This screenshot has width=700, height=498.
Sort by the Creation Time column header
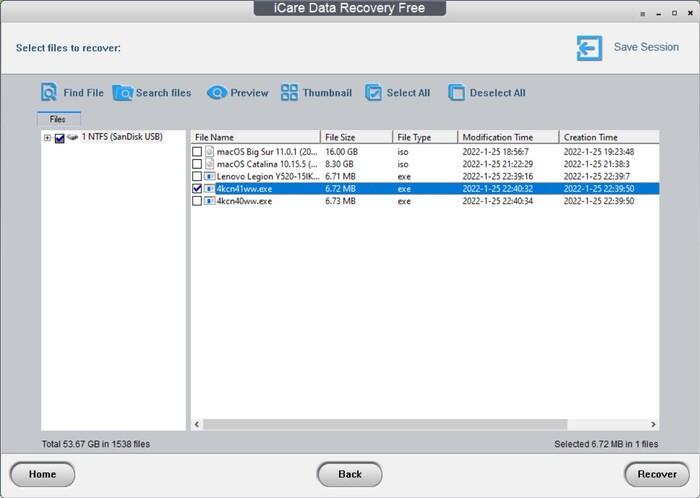pos(609,137)
